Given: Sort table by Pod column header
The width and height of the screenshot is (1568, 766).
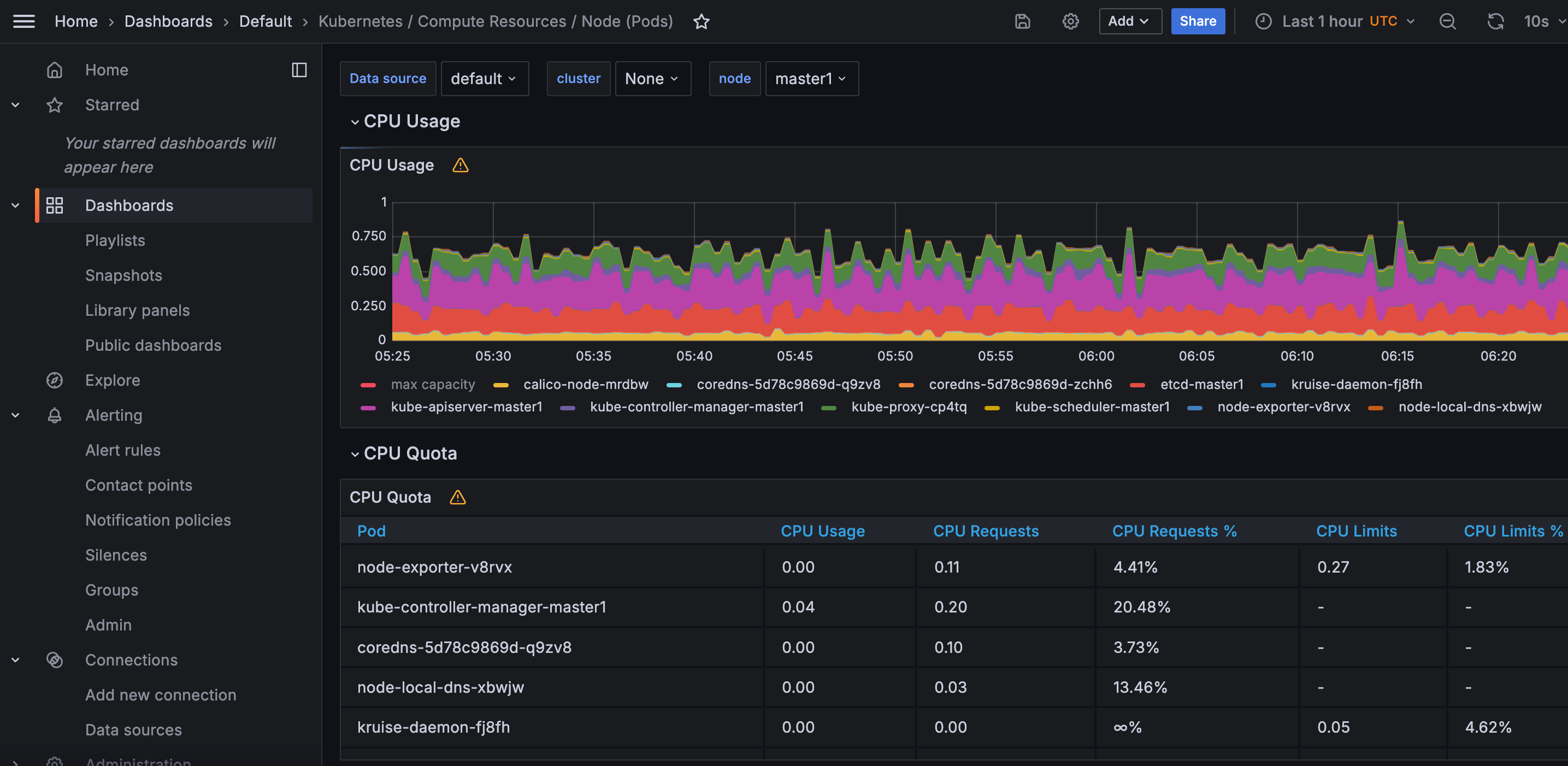Looking at the screenshot, I should pyautogui.click(x=372, y=531).
